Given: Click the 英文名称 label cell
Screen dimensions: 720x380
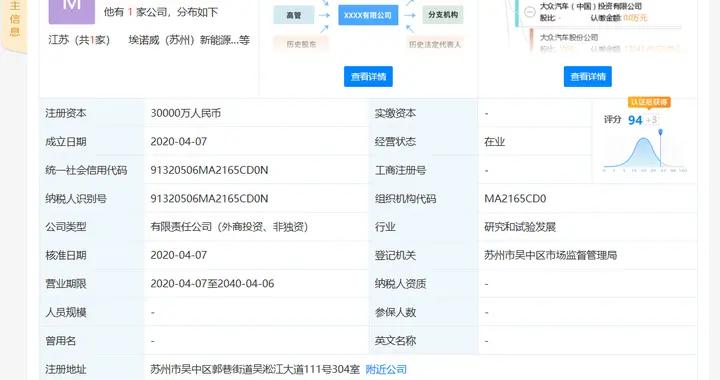Looking at the screenshot, I should tap(423, 341).
